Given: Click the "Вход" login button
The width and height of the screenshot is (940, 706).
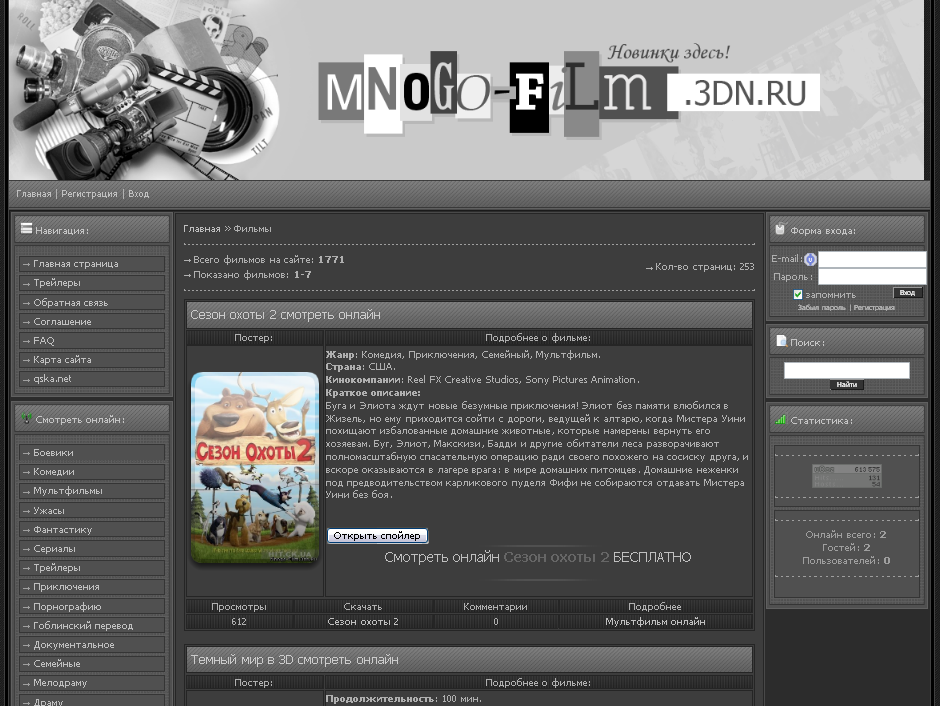Looking at the screenshot, I should (907, 292).
